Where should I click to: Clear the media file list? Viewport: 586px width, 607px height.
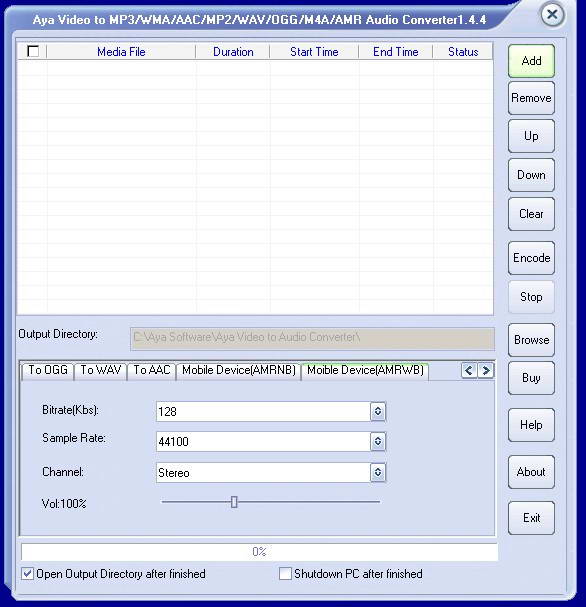531,214
